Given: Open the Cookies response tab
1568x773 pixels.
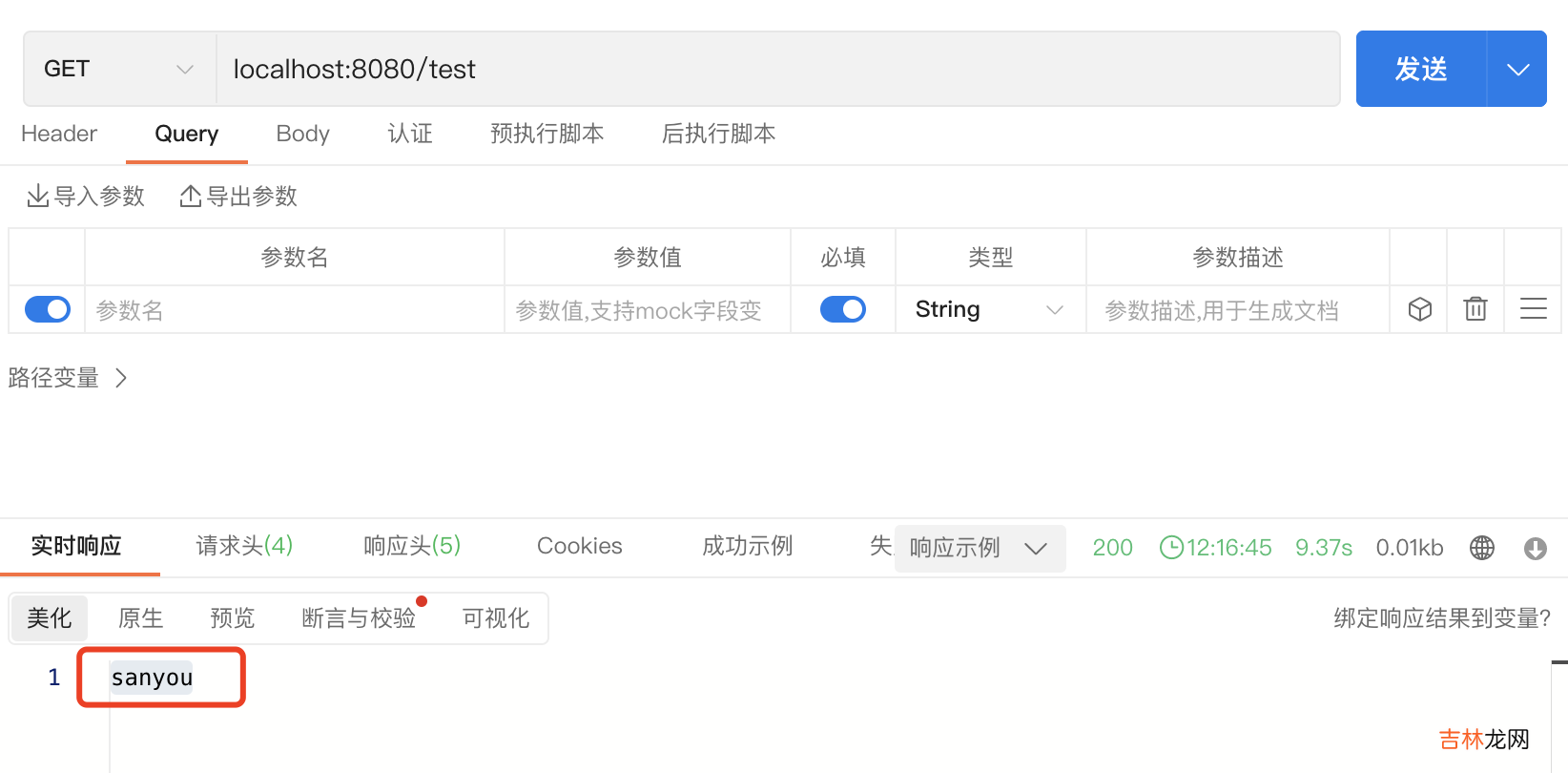Looking at the screenshot, I should pyautogui.click(x=579, y=546).
